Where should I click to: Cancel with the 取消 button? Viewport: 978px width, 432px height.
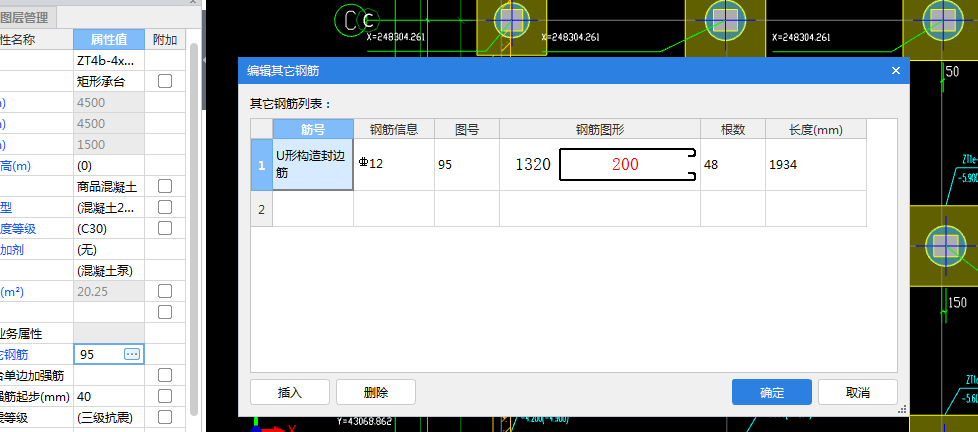(858, 392)
